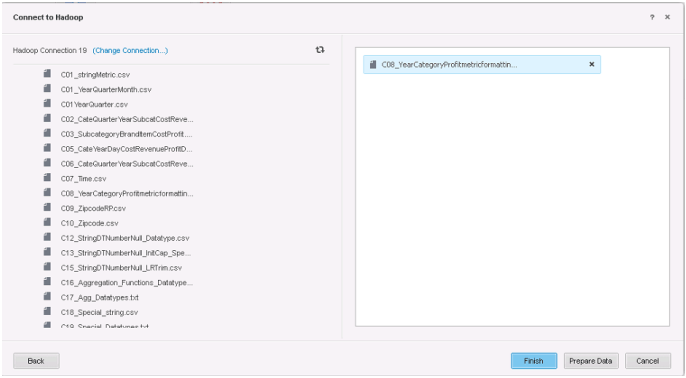
Task: Select C13_StringDTNumberNull_InitCap_Spe file name
Action: 126,253
